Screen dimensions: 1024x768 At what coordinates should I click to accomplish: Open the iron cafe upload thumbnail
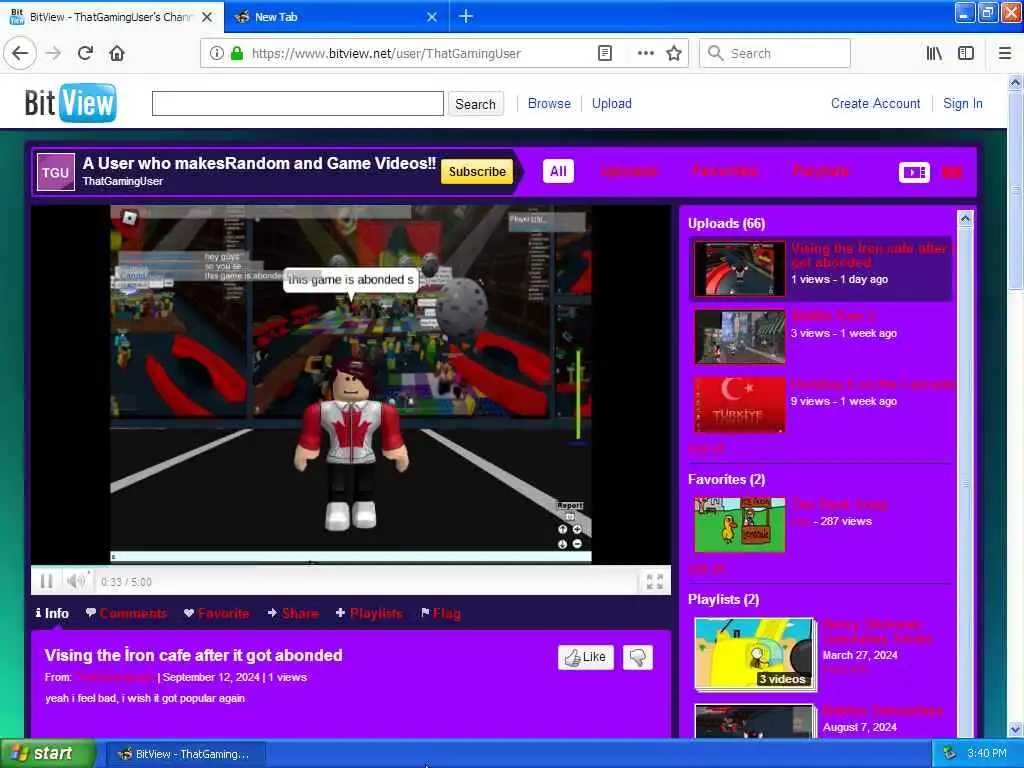click(740, 269)
